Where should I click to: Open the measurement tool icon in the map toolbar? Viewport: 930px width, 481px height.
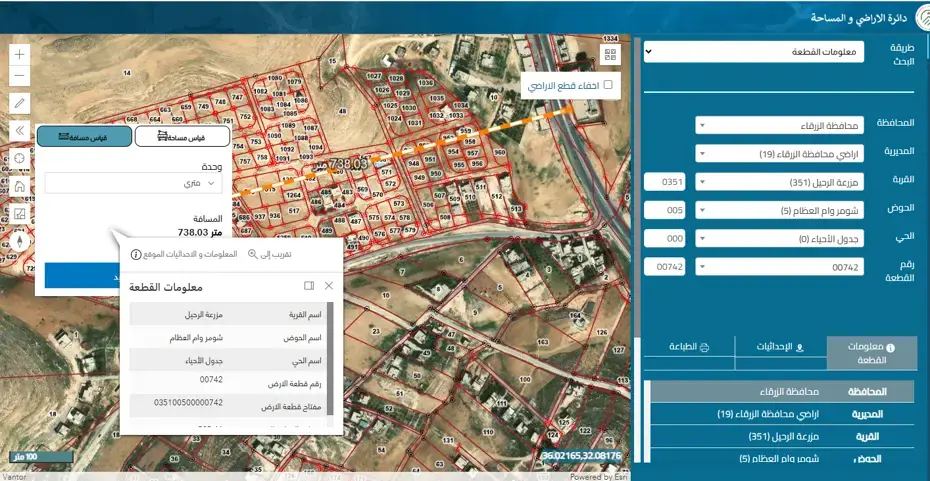pos(20,214)
